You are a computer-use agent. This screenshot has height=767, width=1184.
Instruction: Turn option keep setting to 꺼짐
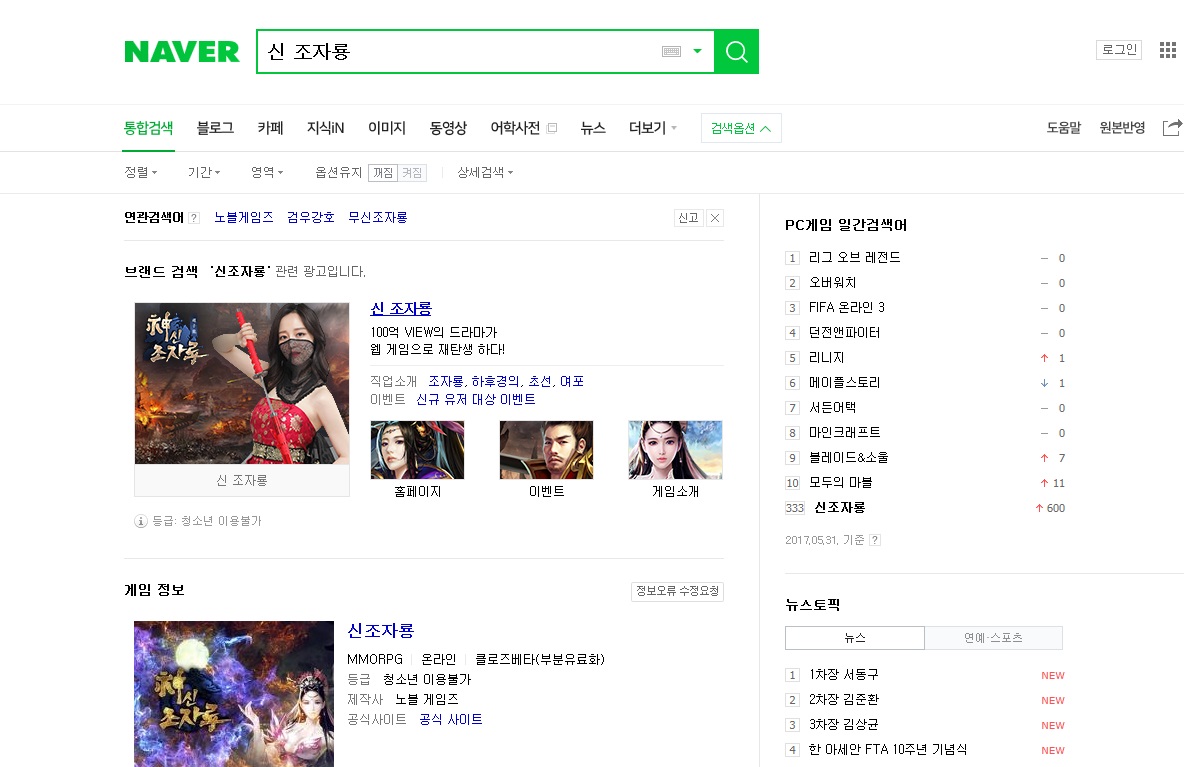click(383, 173)
